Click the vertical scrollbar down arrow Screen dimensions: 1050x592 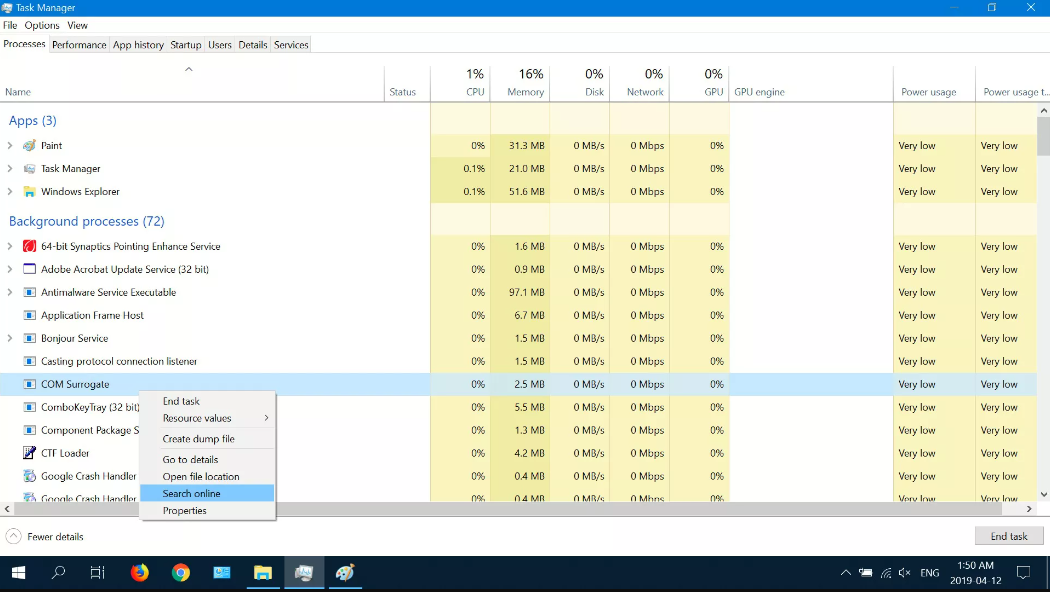(1043, 494)
